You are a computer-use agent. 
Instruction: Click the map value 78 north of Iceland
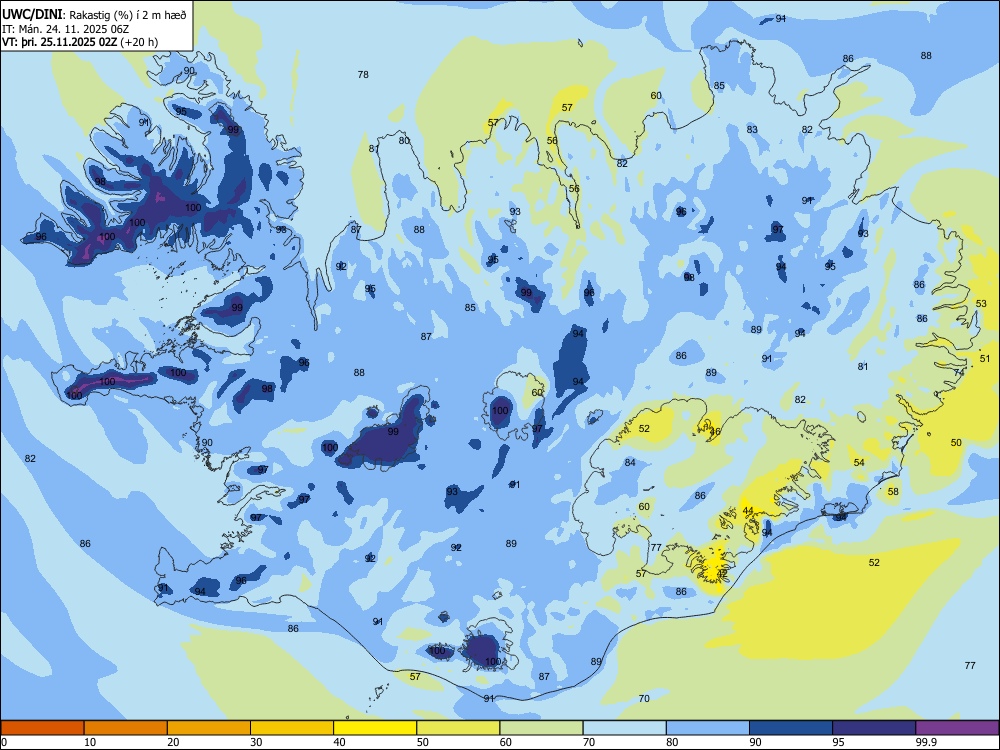coord(363,75)
